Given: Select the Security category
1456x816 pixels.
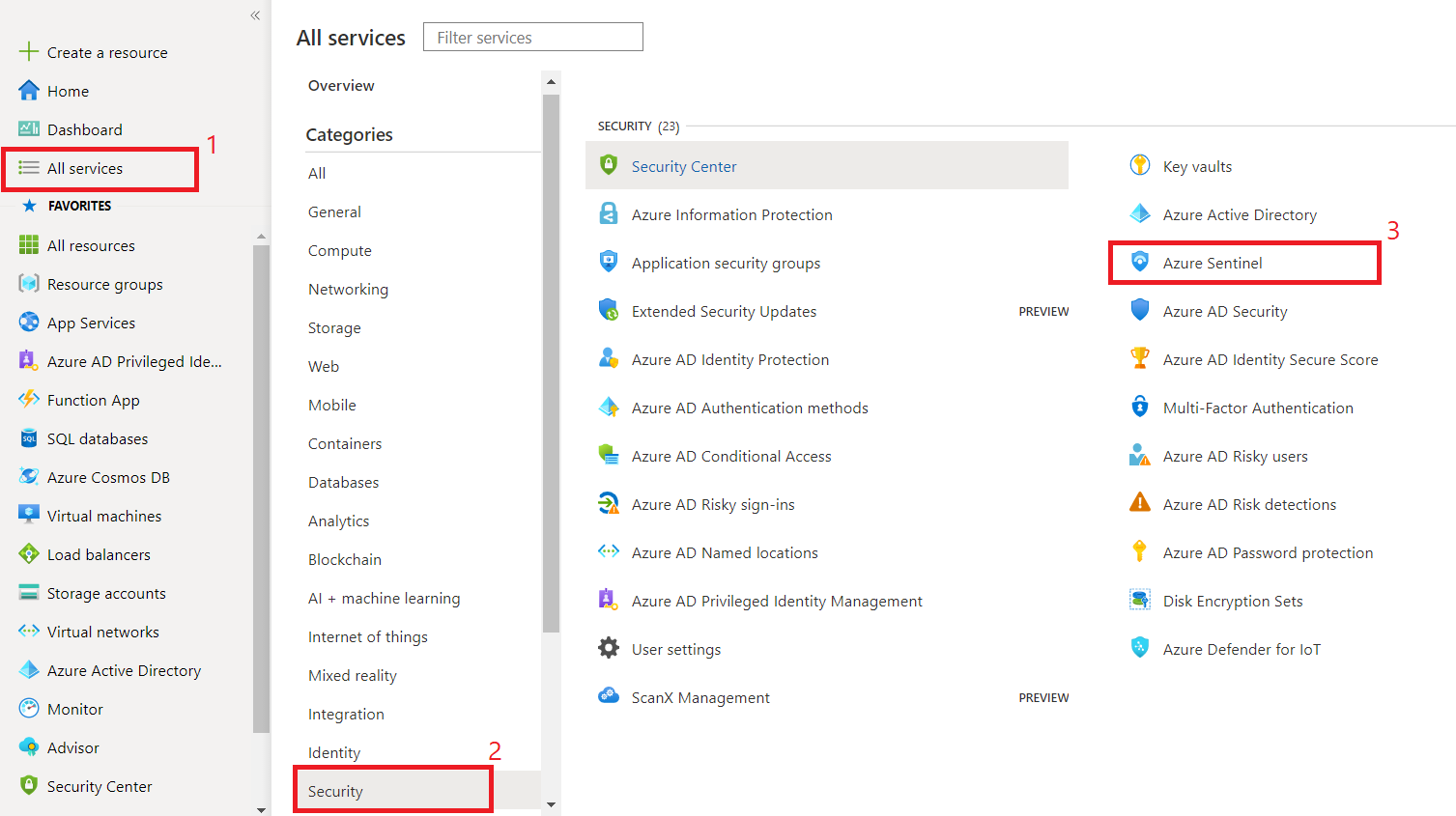Looking at the screenshot, I should (x=335, y=791).
